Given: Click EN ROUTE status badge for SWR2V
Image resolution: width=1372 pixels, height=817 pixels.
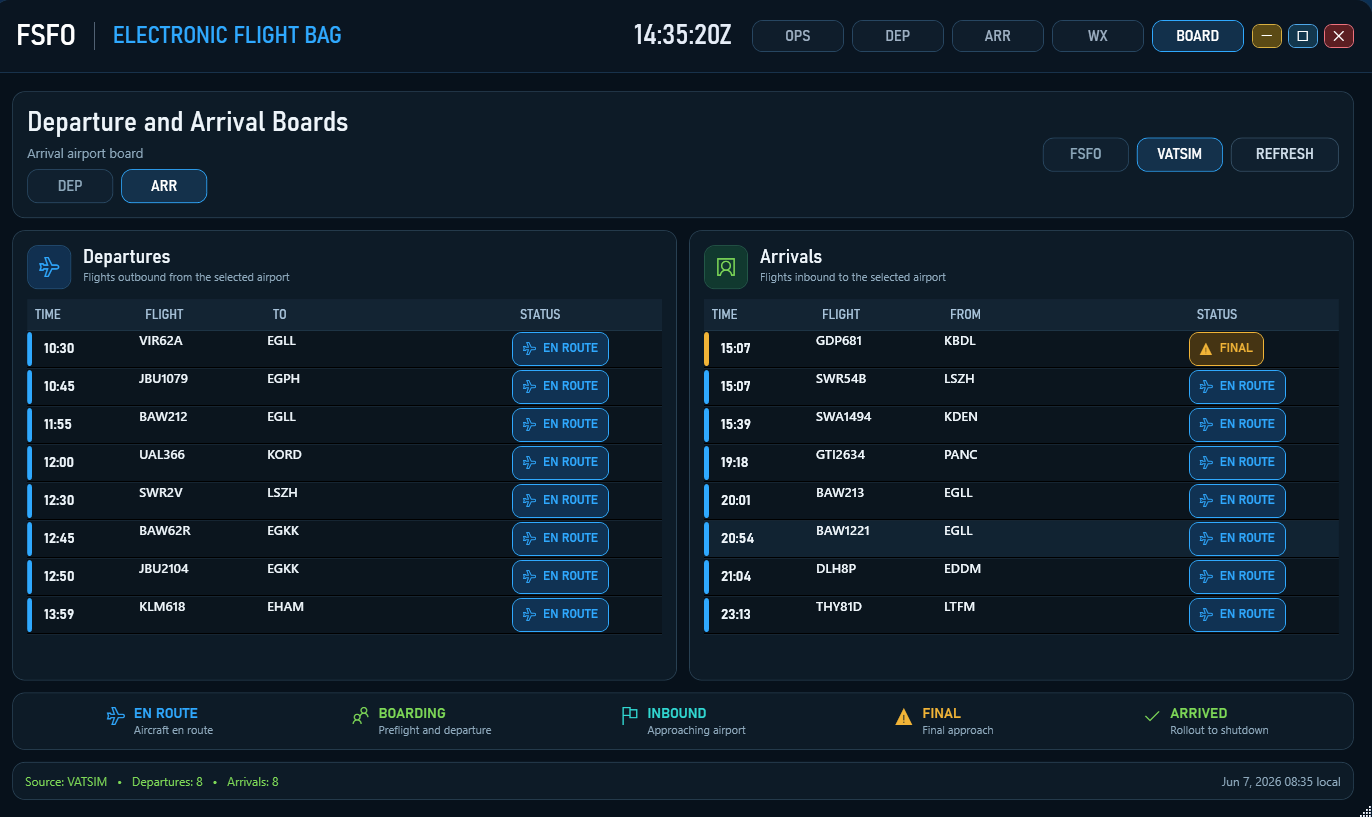Looking at the screenshot, I should [560, 501].
